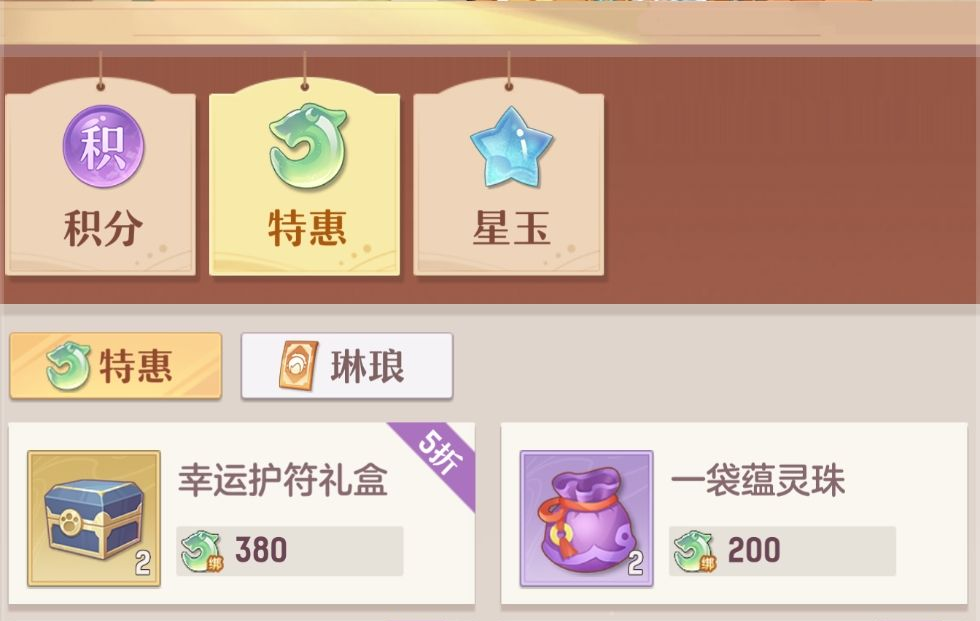Viewport: 980px width, 621px height.
Task: Open the purple pouch item thumbnail
Action: click(586, 519)
